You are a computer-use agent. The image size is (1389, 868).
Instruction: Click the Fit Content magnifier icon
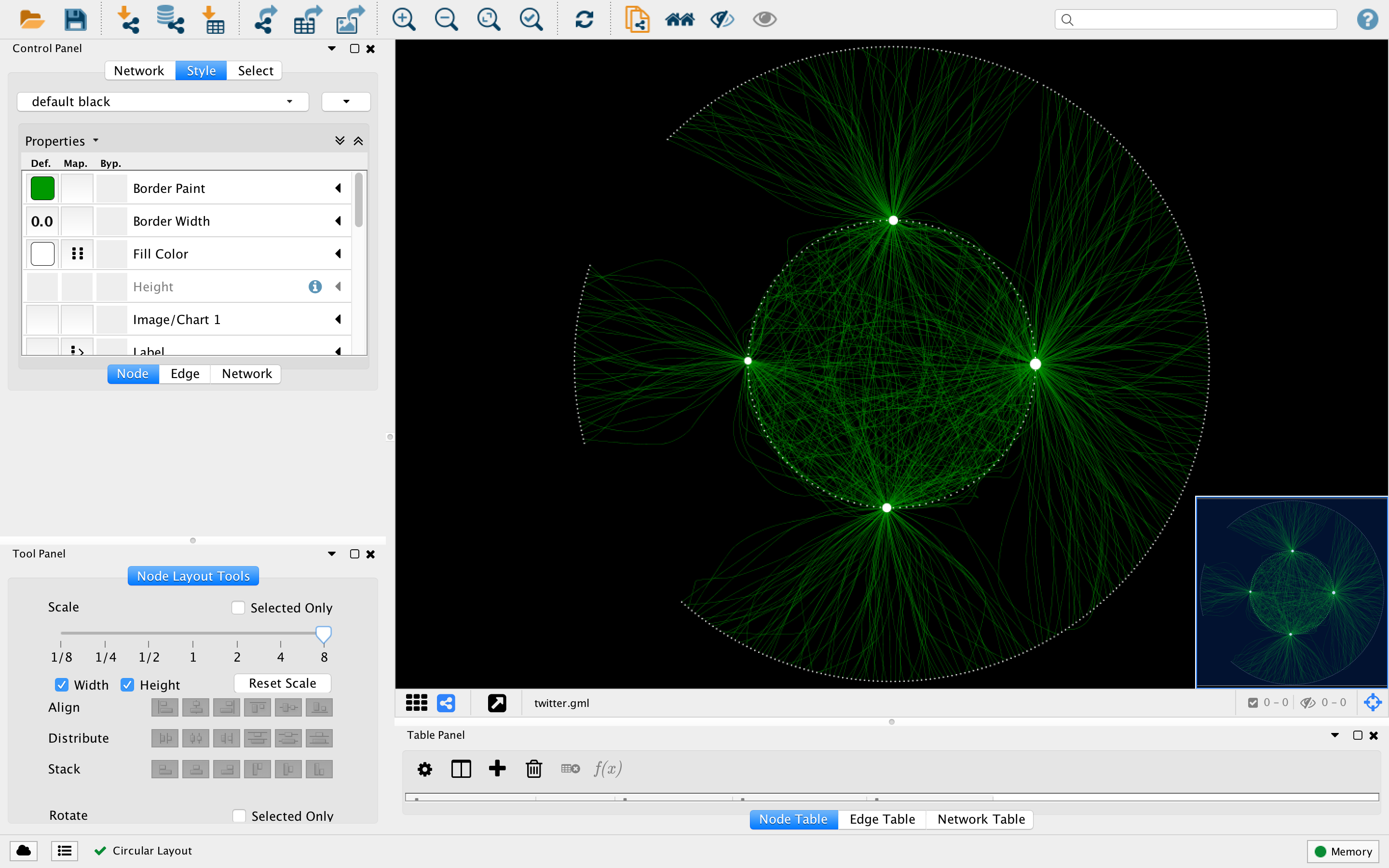[x=489, y=19]
